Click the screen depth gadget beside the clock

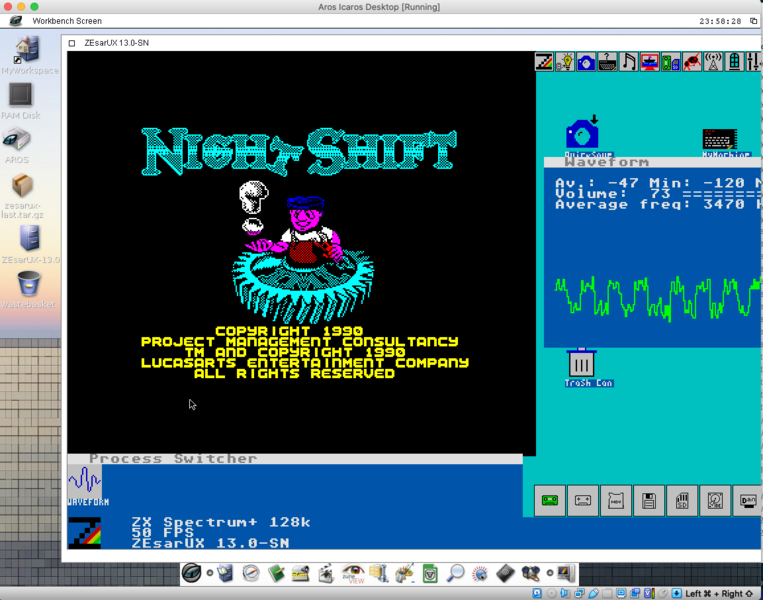tap(753, 21)
